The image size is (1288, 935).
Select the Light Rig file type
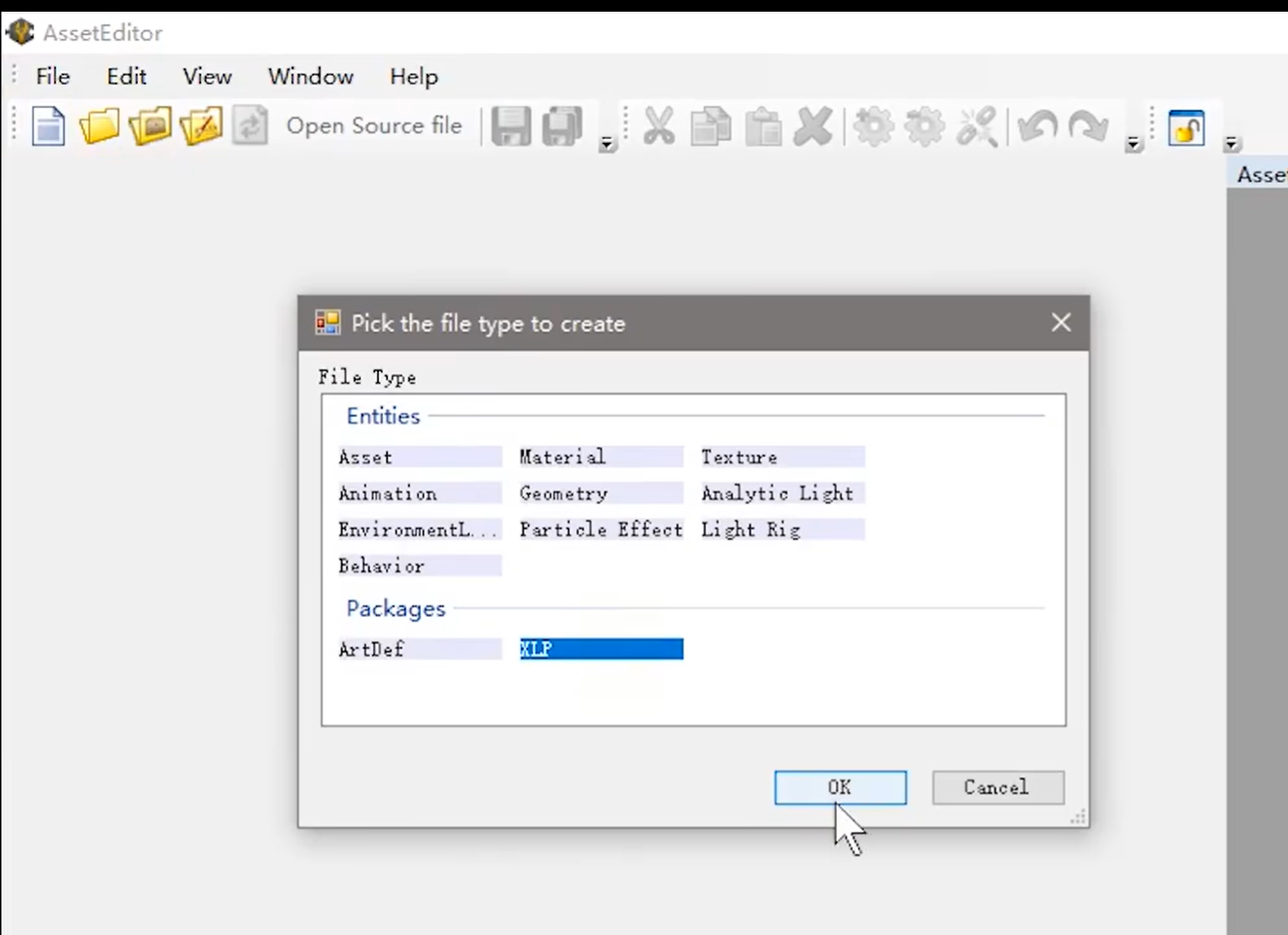(x=783, y=529)
